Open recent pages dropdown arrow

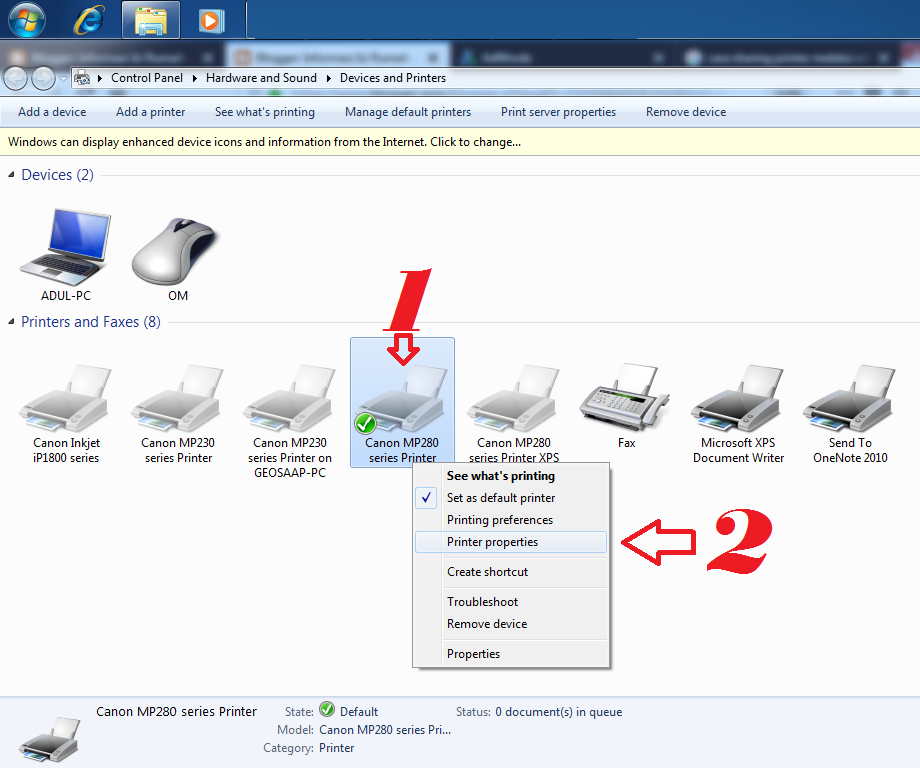coord(63,79)
